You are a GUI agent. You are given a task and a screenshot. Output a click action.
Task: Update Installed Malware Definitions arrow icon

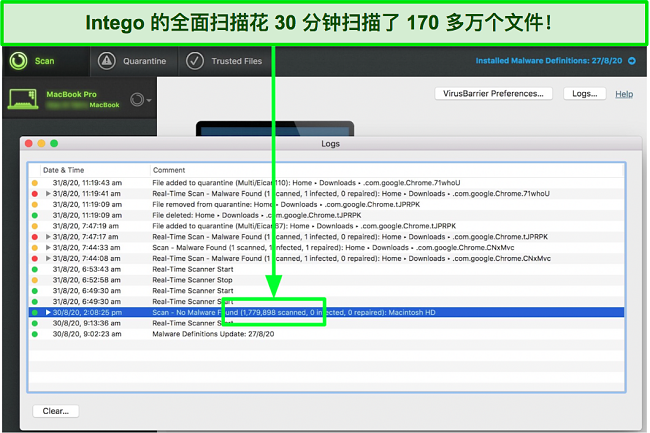point(632,61)
